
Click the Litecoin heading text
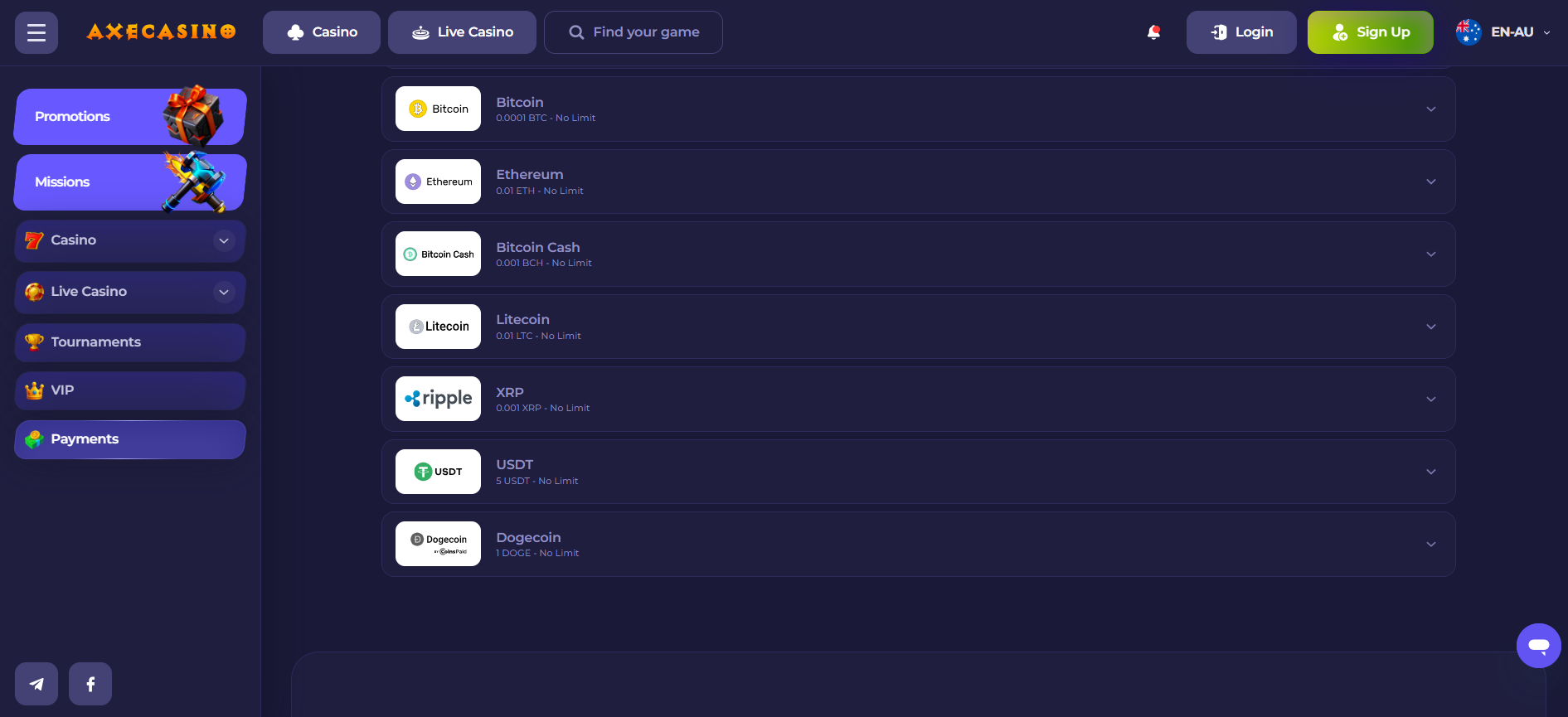522,319
